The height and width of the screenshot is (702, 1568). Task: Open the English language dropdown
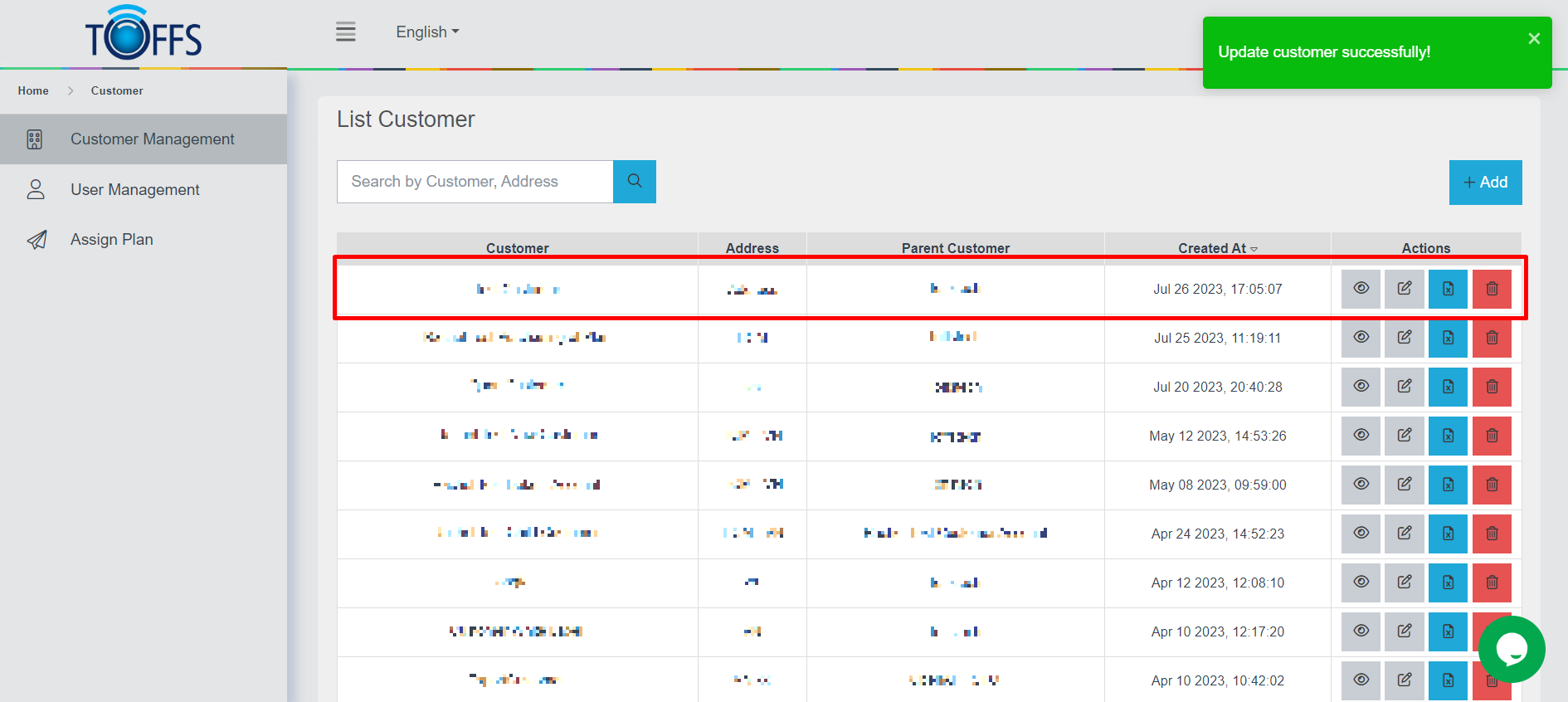pyautogui.click(x=427, y=32)
